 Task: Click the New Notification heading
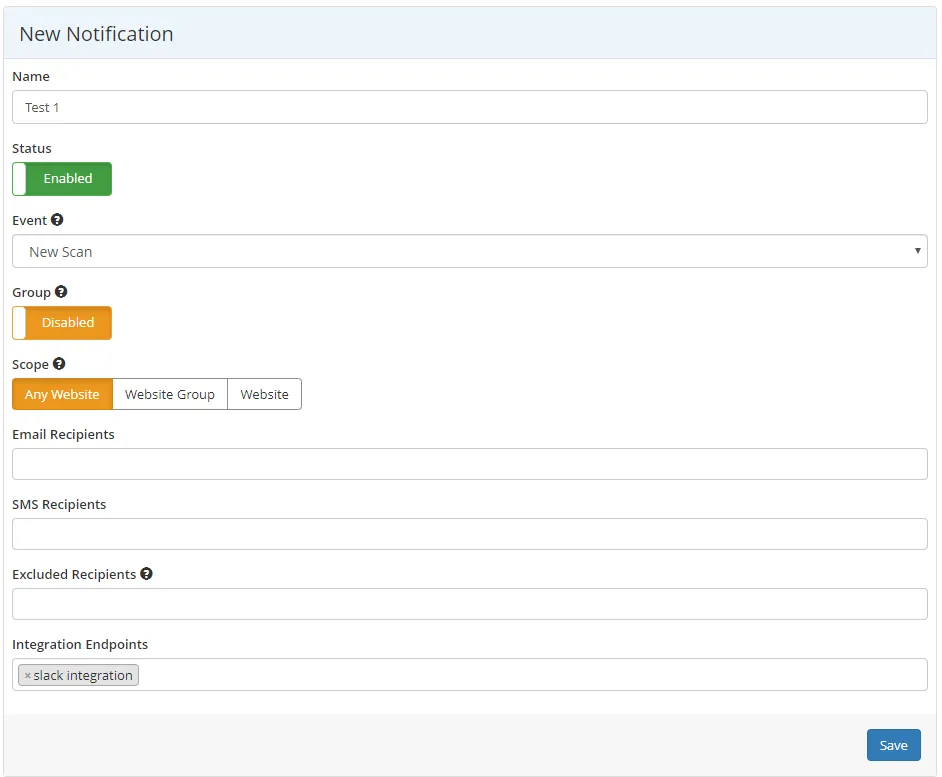coord(96,34)
